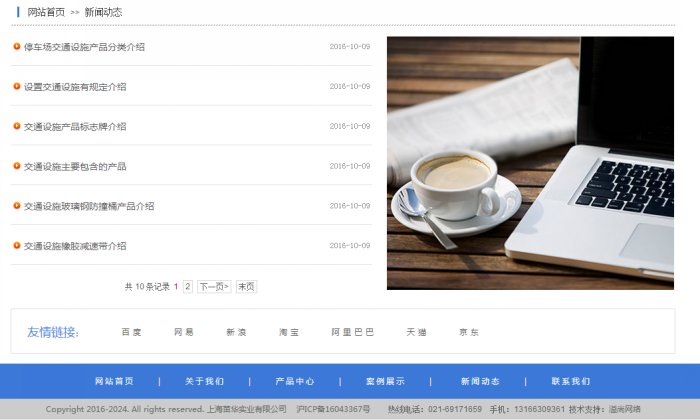The image size is (700, 420).
Task: Click the orange bullet beside 交通设施橡胶减速带介绍
Action: 17,245
